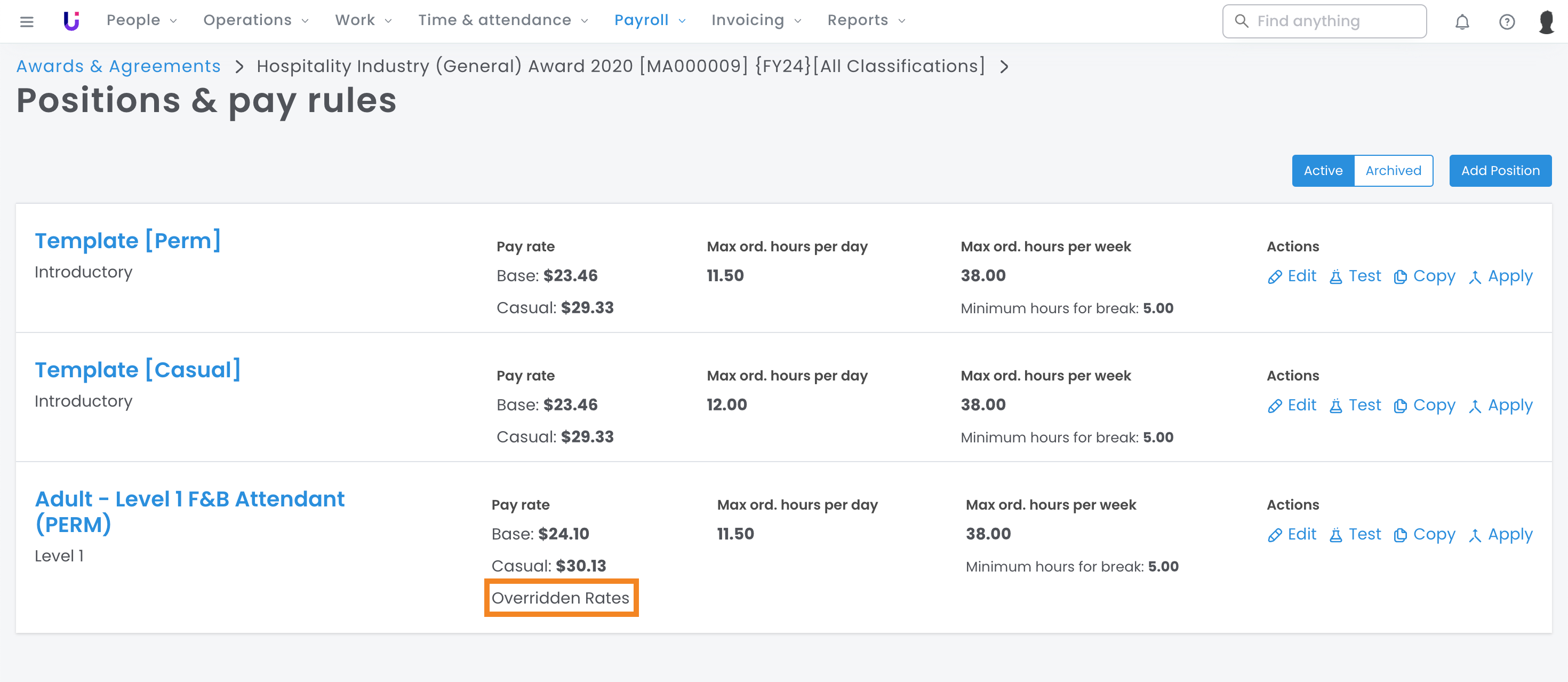Switch to Archived positions view
1568x682 pixels.
(1393, 171)
